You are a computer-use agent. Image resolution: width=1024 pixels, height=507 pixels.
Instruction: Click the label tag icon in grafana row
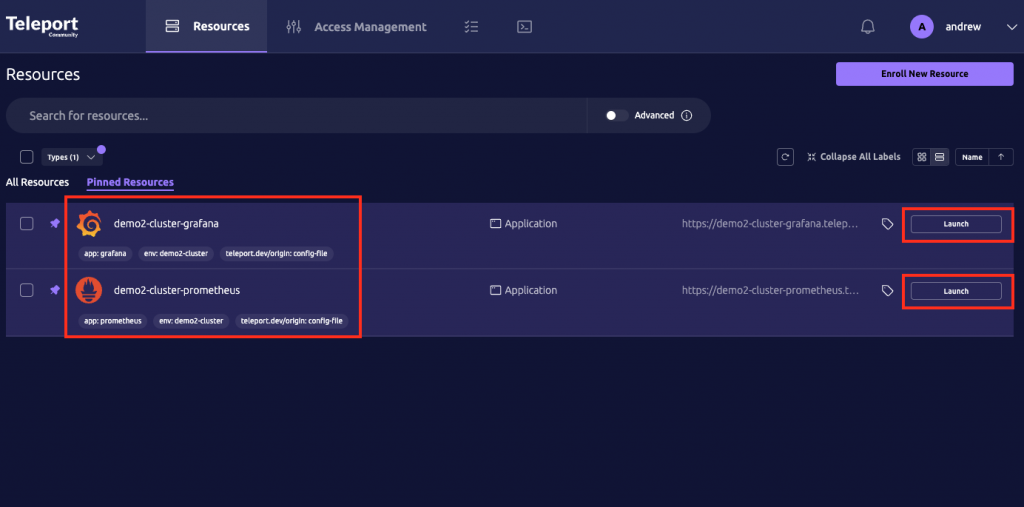888,224
